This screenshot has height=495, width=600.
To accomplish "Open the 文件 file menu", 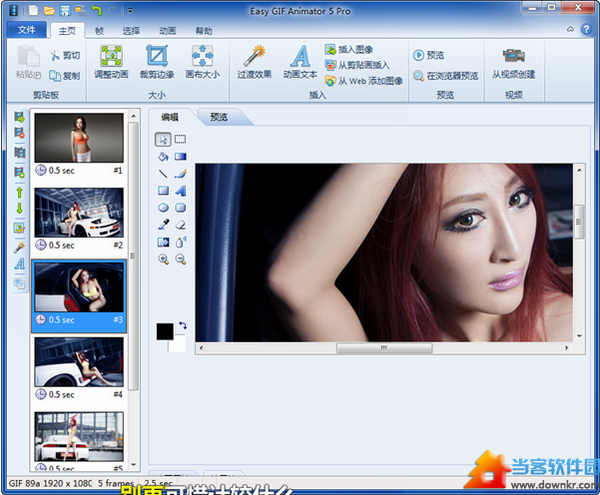I will coord(25,30).
